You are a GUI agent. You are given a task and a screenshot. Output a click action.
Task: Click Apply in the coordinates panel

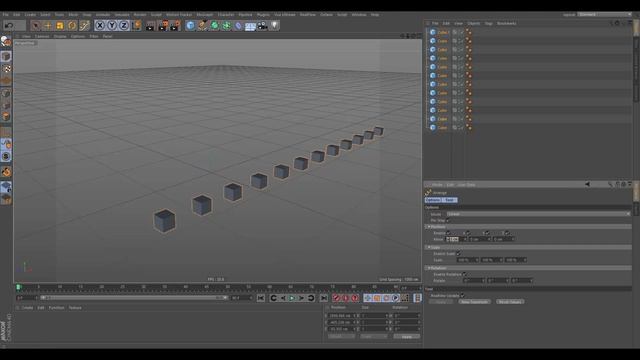pos(407,337)
